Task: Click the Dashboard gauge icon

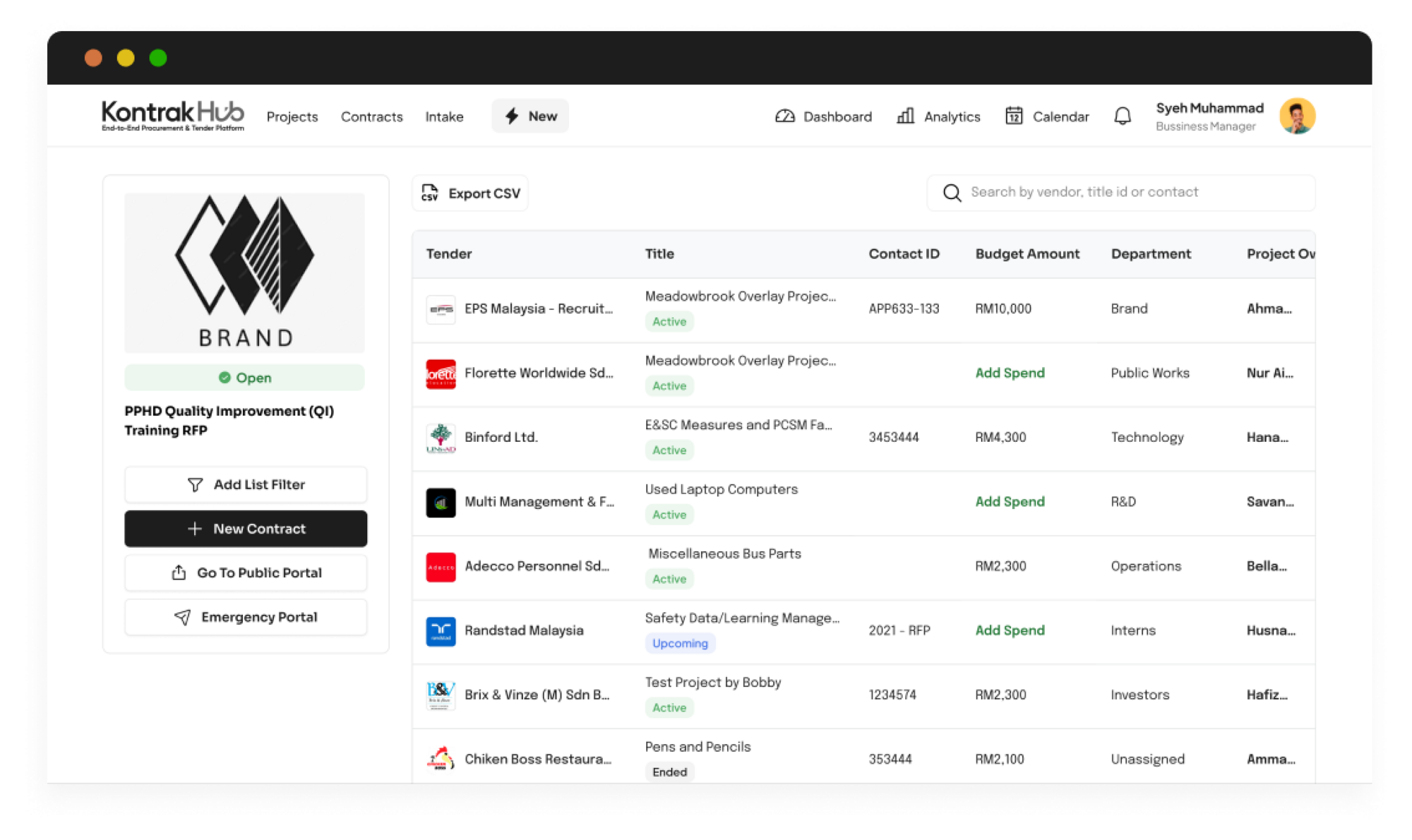Action: click(x=785, y=116)
